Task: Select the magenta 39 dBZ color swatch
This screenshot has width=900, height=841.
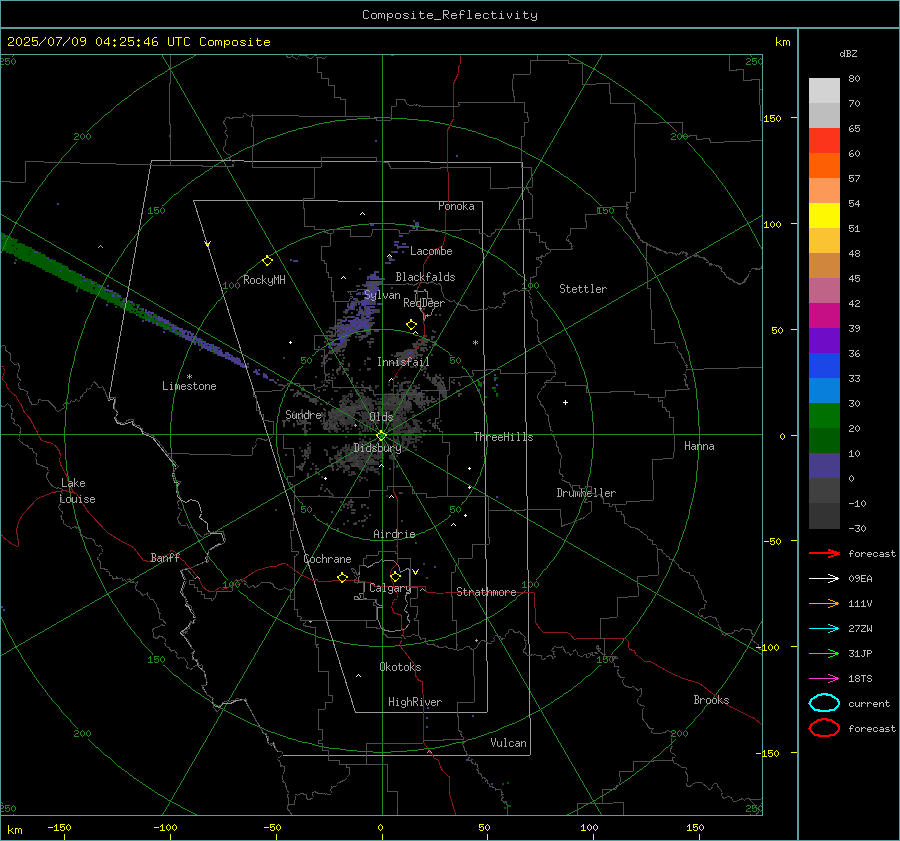Action: (824, 315)
